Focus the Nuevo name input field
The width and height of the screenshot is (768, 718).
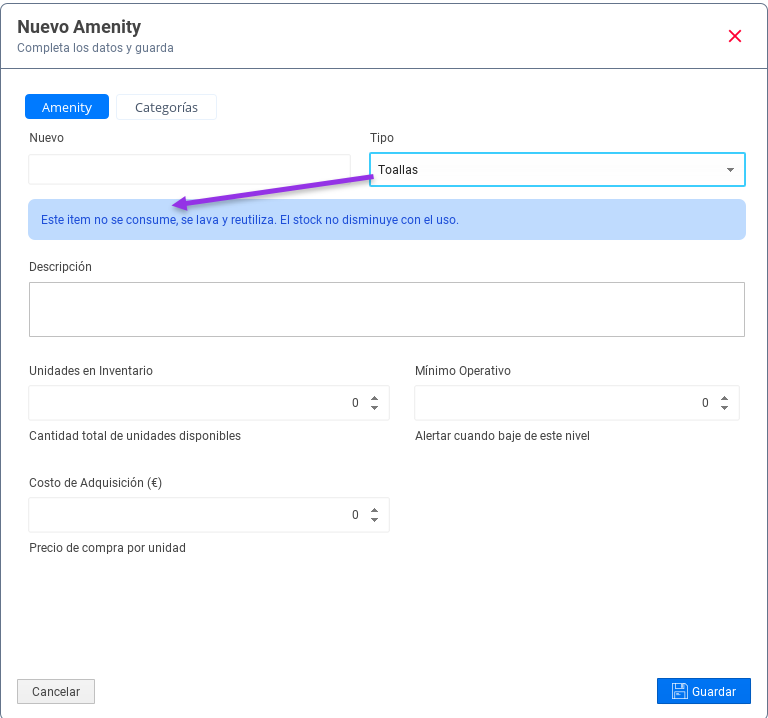pyautogui.click(x=189, y=169)
